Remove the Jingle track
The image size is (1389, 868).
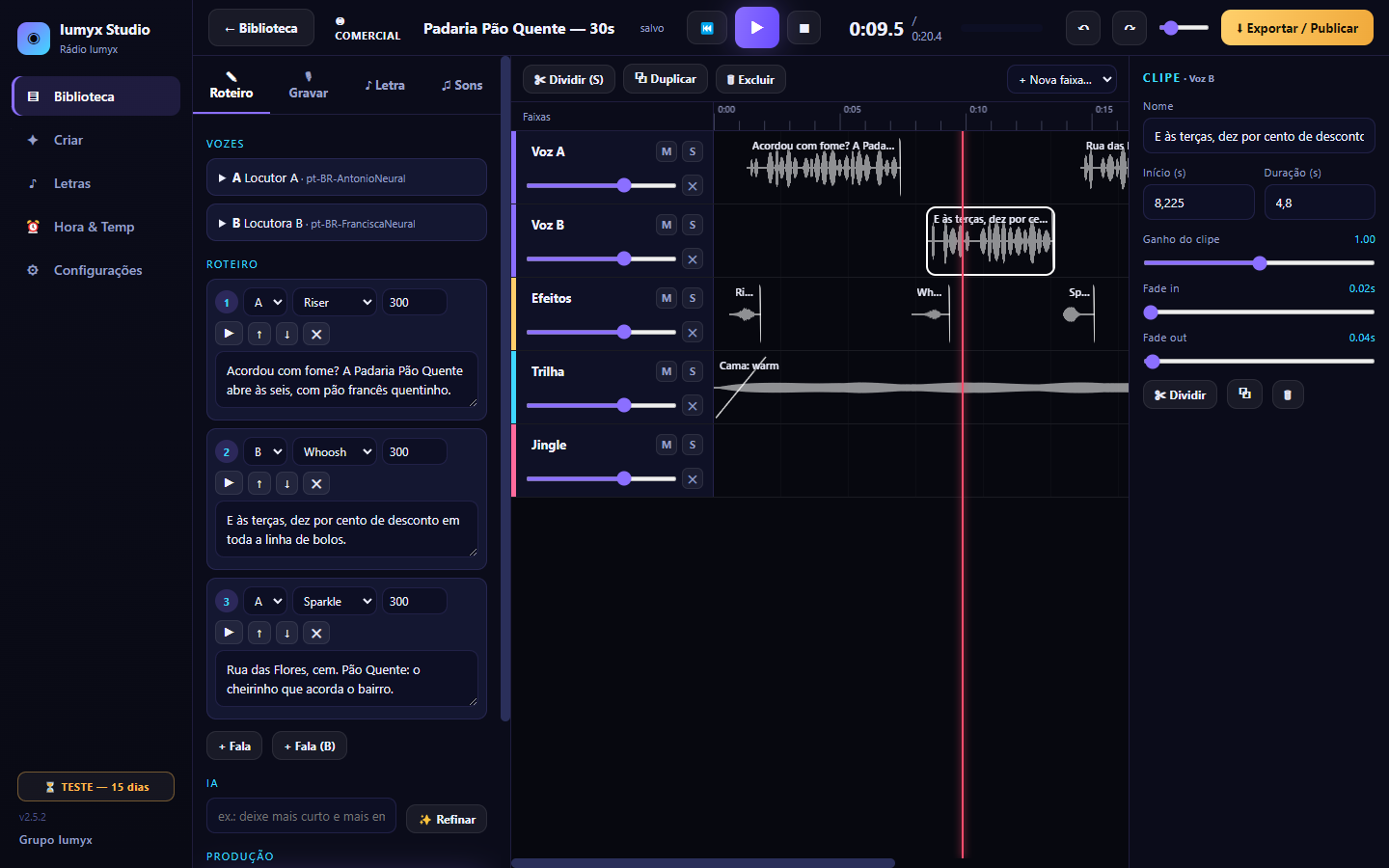(693, 479)
